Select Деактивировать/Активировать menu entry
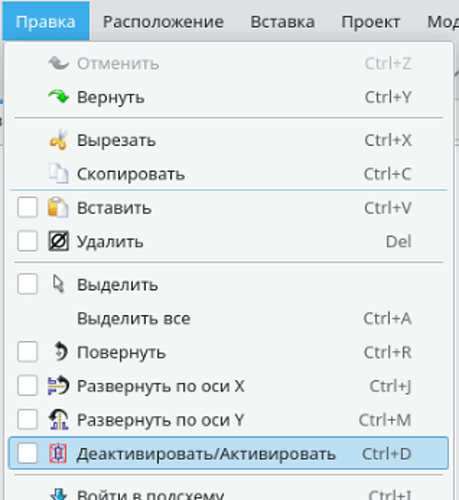Image resolution: width=459 pixels, height=500 pixels. coord(228,453)
